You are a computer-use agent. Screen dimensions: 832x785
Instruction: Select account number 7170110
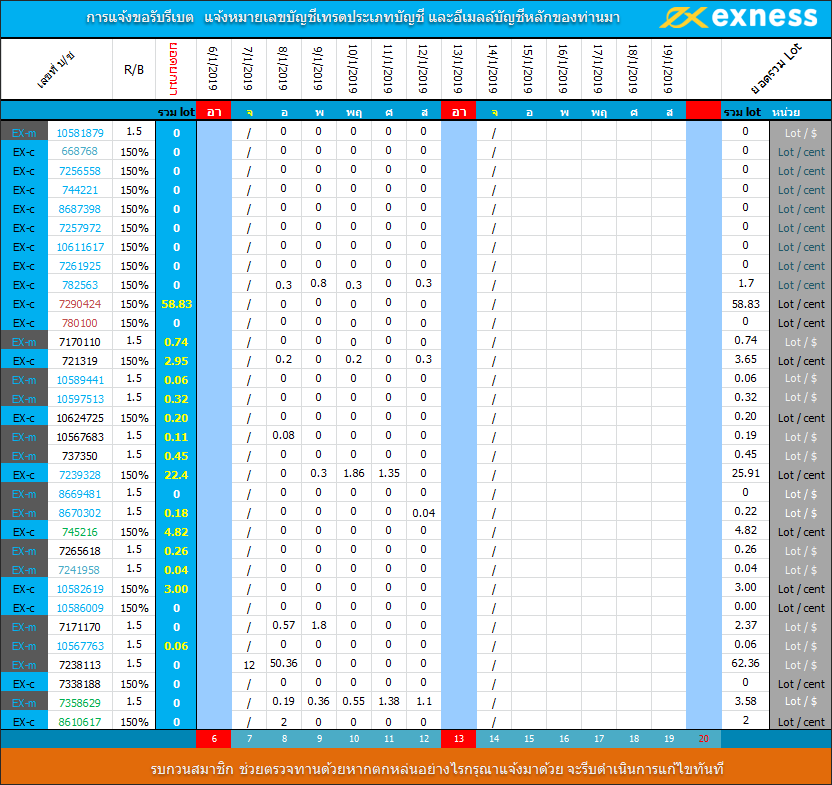pyautogui.click(x=80, y=342)
